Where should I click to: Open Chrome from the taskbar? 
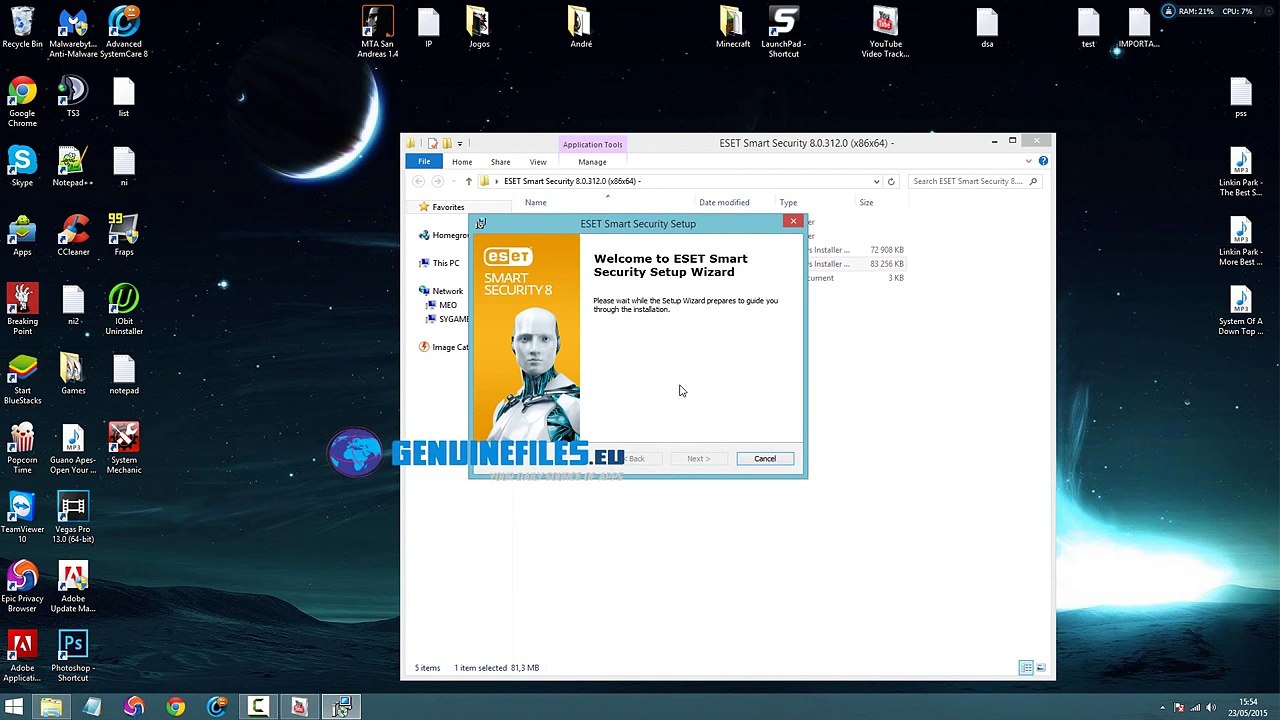coord(175,708)
